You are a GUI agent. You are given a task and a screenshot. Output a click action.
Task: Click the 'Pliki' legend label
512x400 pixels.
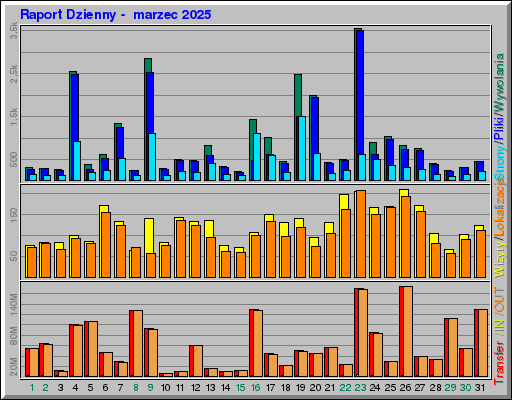[x=500, y=128]
